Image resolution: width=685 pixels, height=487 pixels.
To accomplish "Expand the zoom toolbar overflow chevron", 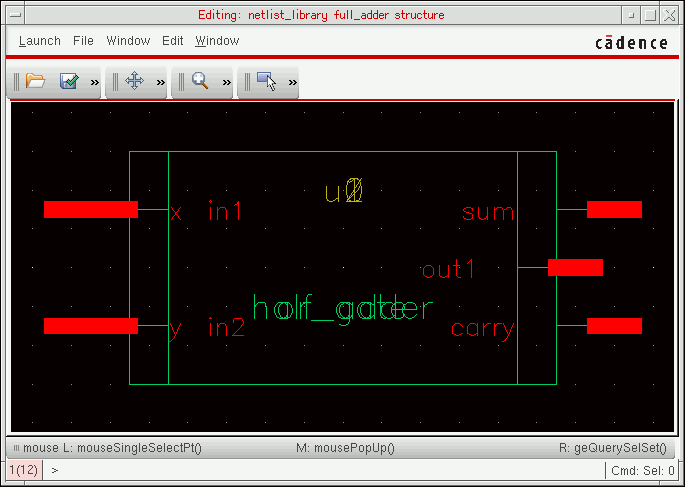I will (x=227, y=83).
